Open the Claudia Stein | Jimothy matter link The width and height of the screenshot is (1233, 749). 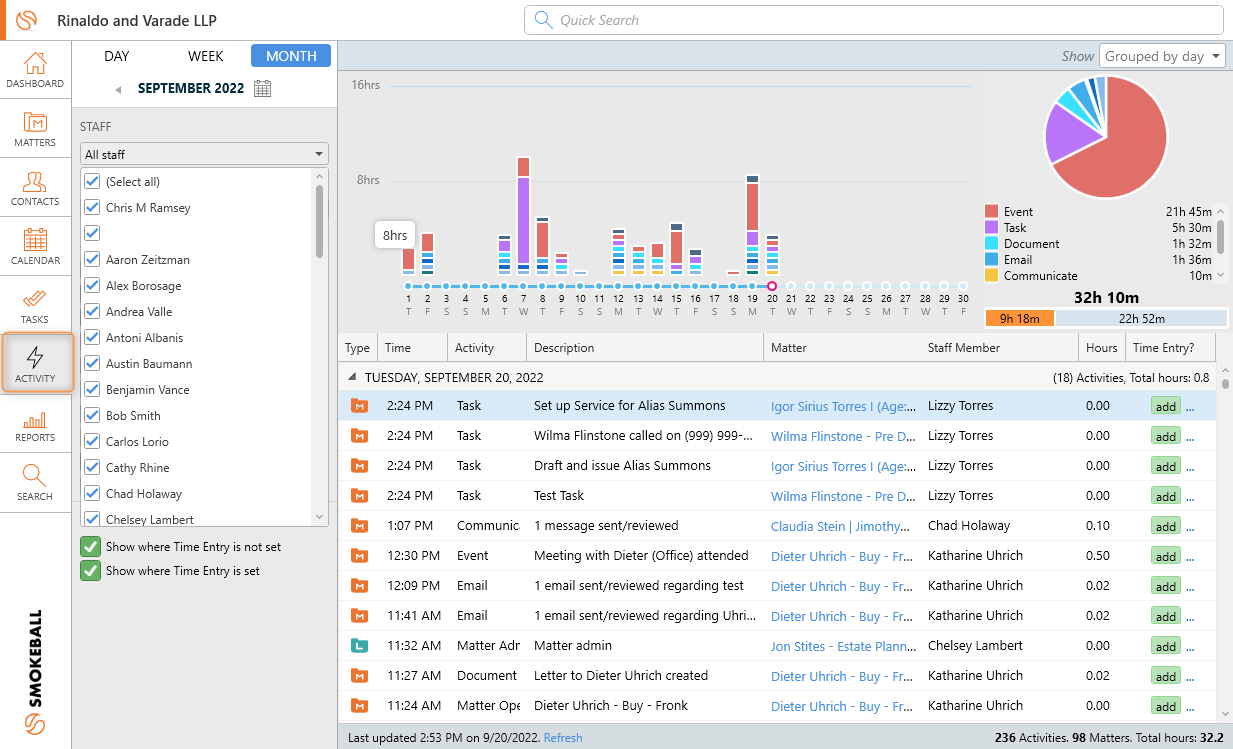pyautogui.click(x=838, y=526)
